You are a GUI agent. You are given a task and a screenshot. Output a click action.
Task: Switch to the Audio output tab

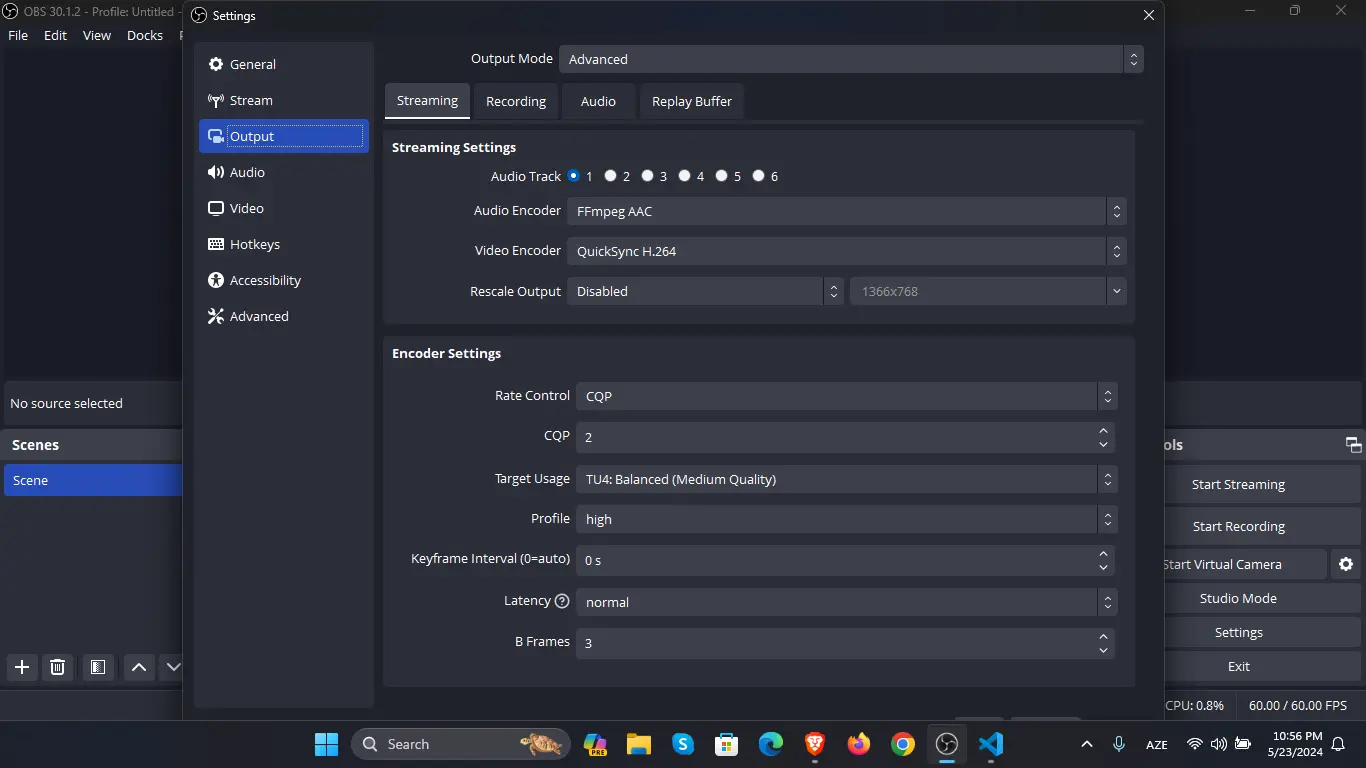click(598, 101)
